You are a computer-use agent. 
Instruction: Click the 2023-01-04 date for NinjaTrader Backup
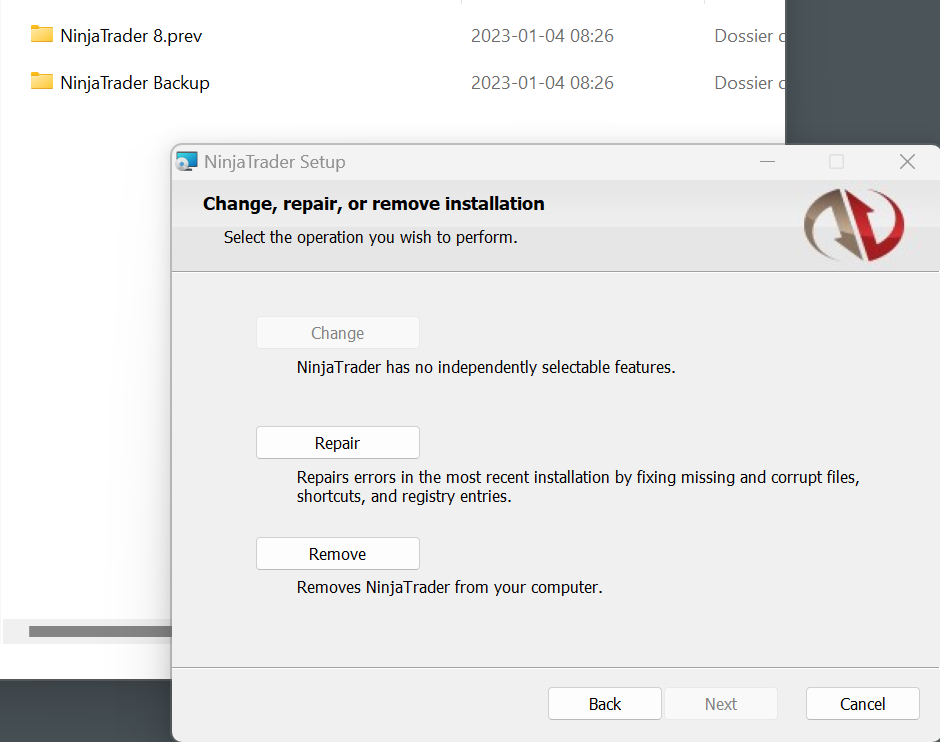[542, 82]
